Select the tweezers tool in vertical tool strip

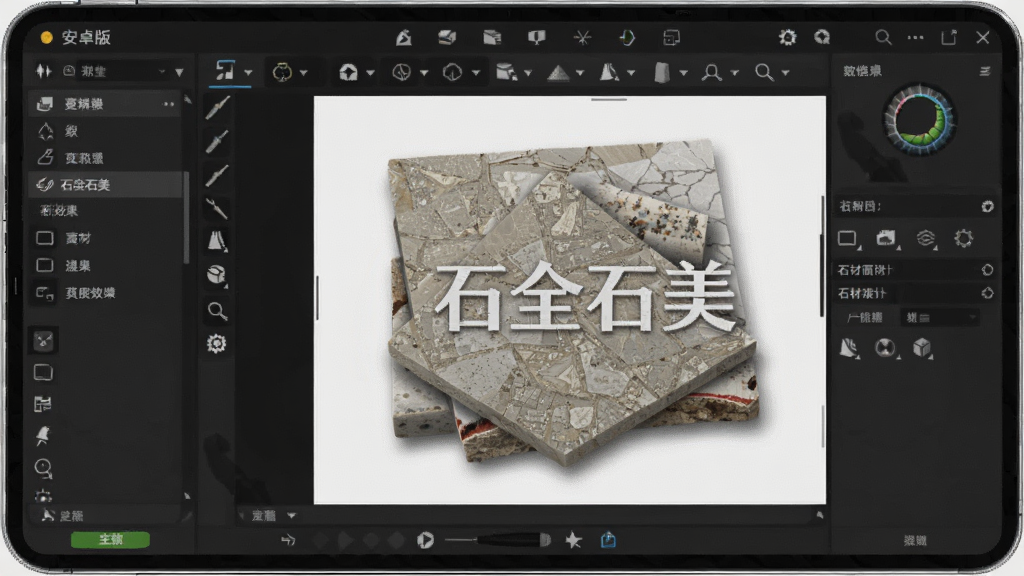216,208
